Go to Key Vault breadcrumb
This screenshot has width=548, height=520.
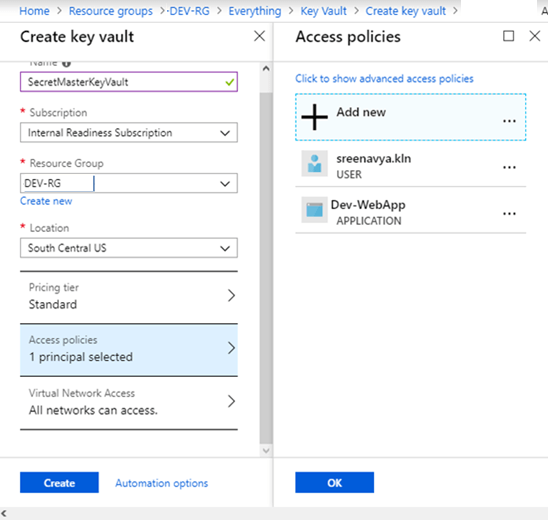(323, 11)
